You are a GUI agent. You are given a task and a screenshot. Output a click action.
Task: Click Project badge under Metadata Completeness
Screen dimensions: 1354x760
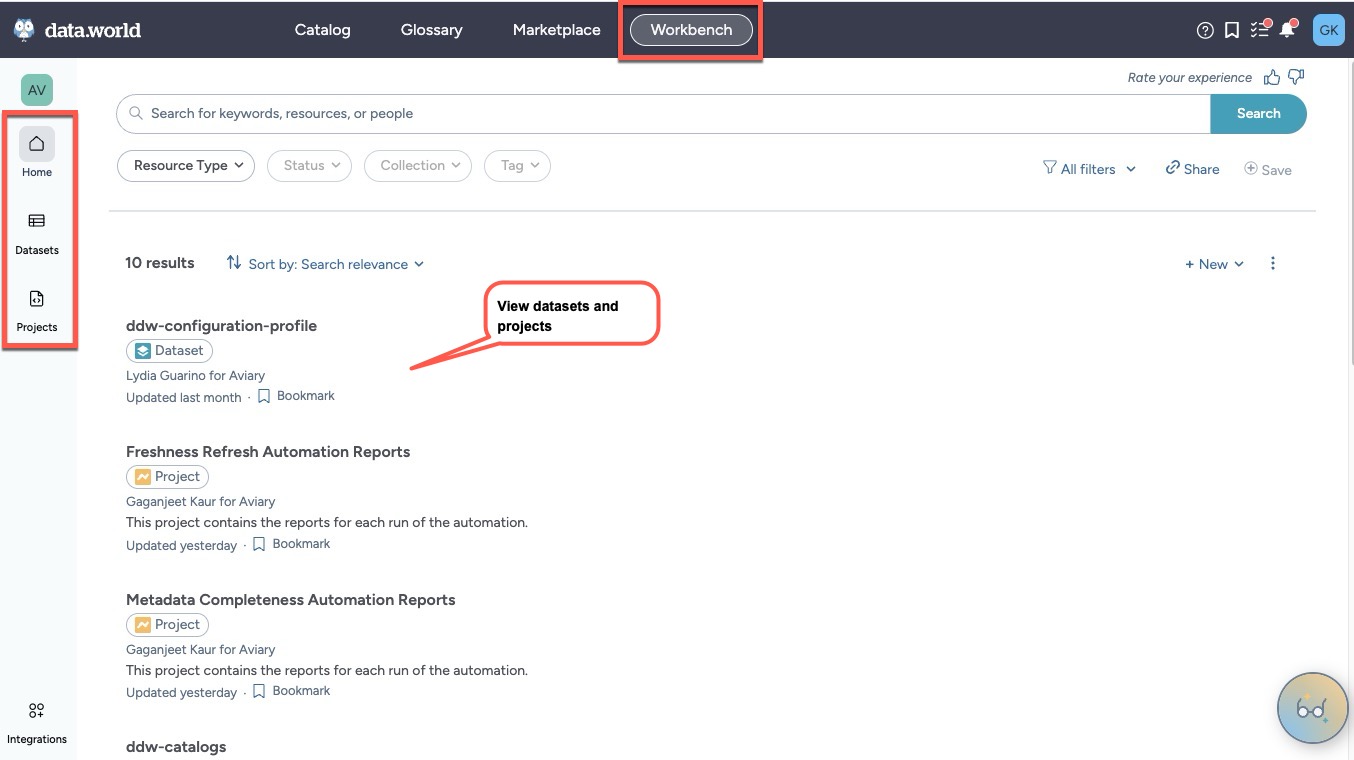167,625
